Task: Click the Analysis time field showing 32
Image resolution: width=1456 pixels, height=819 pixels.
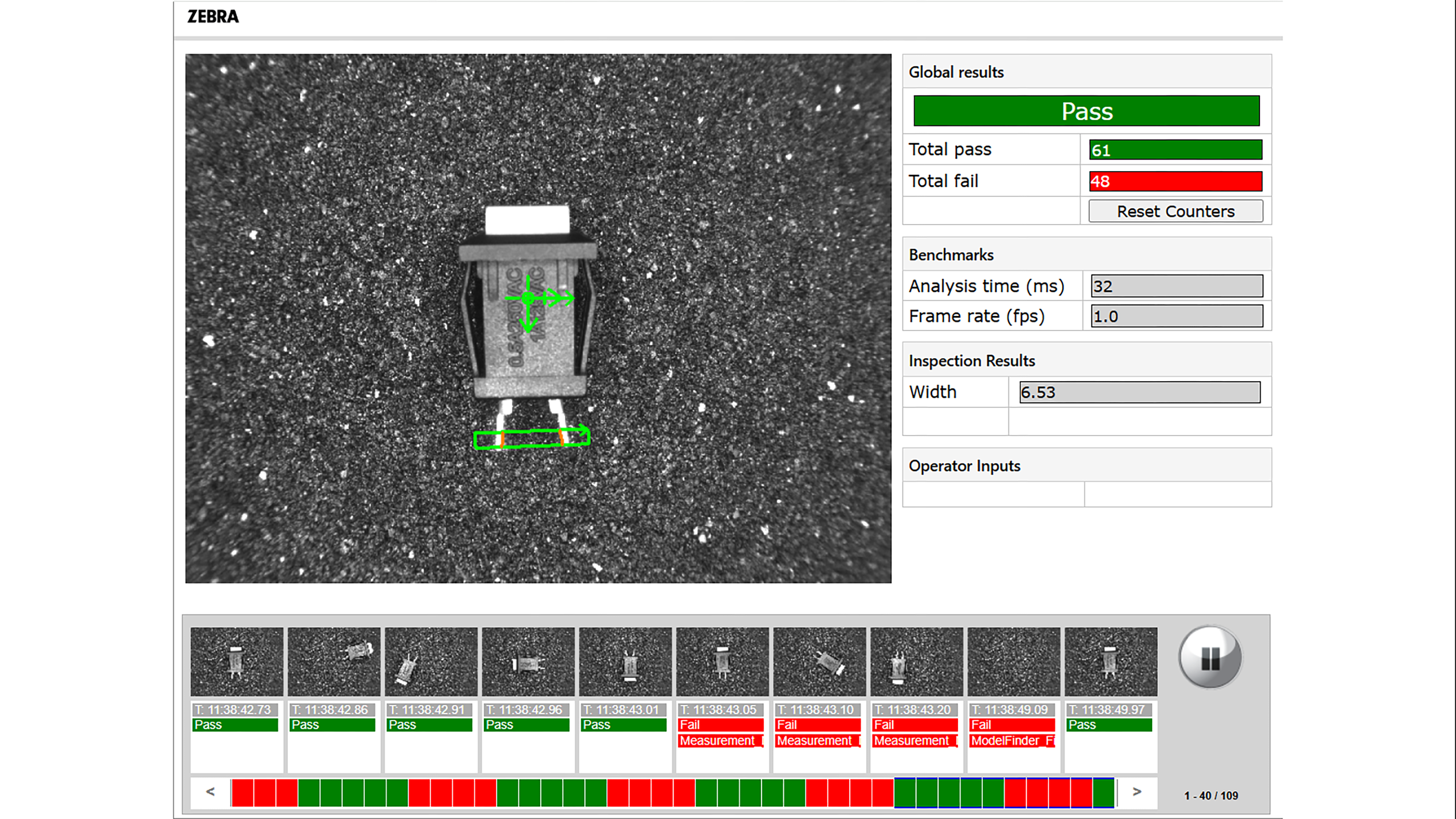Action: coord(1177,286)
